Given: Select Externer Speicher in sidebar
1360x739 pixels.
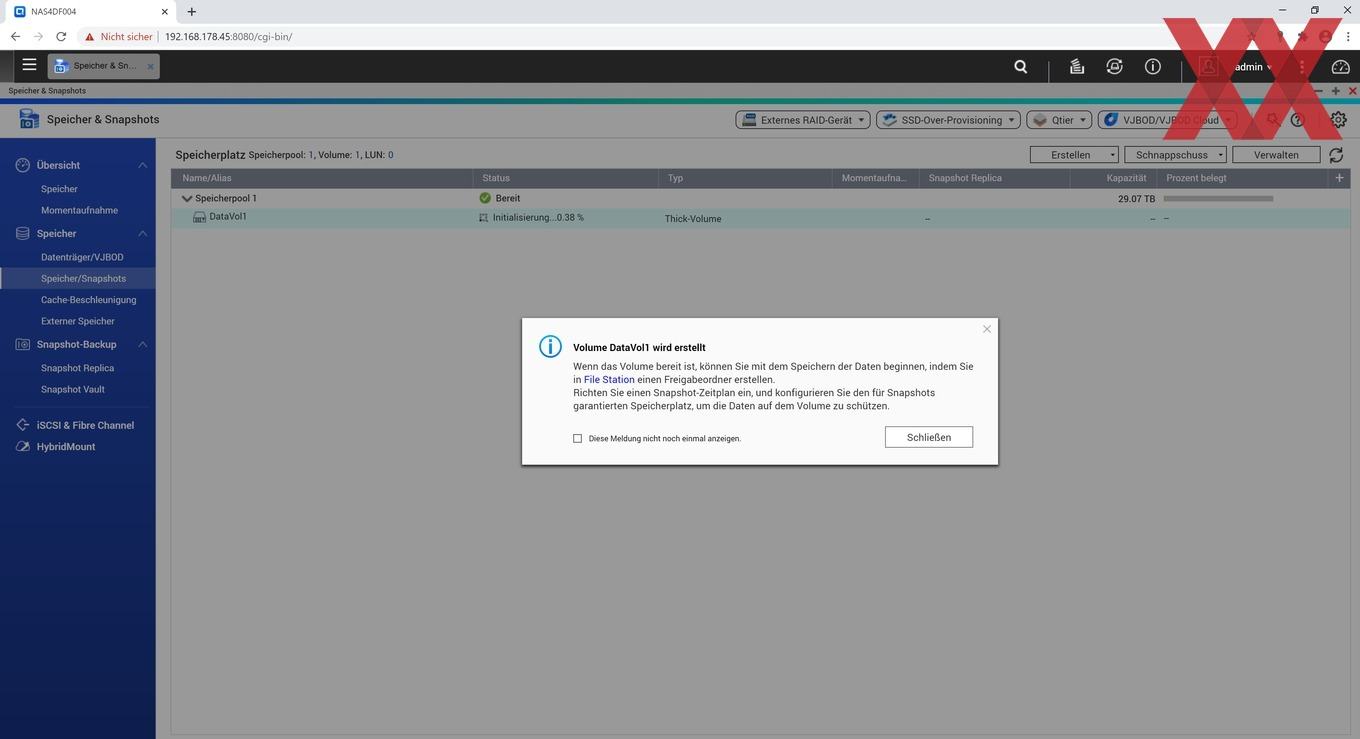Looking at the screenshot, I should [78, 321].
